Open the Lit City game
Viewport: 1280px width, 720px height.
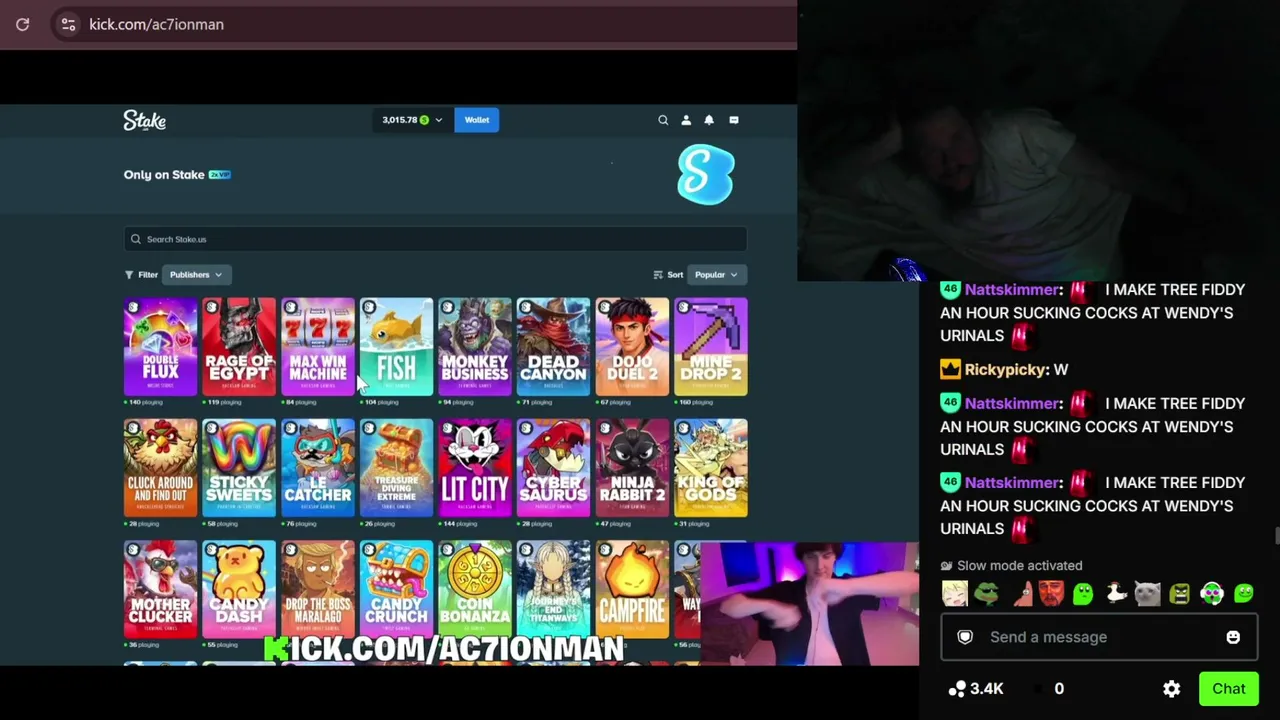[475, 468]
